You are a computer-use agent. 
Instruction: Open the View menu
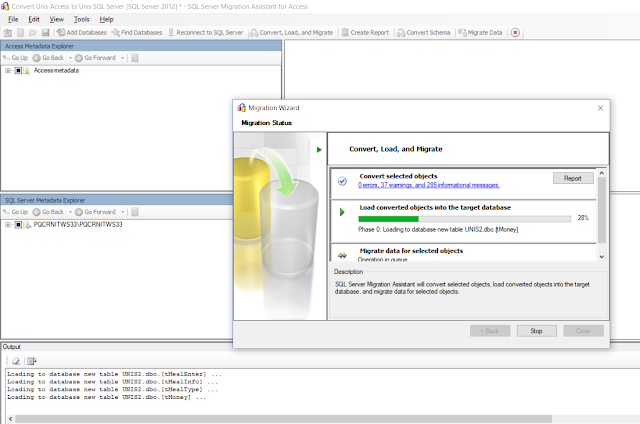[x=57, y=19]
